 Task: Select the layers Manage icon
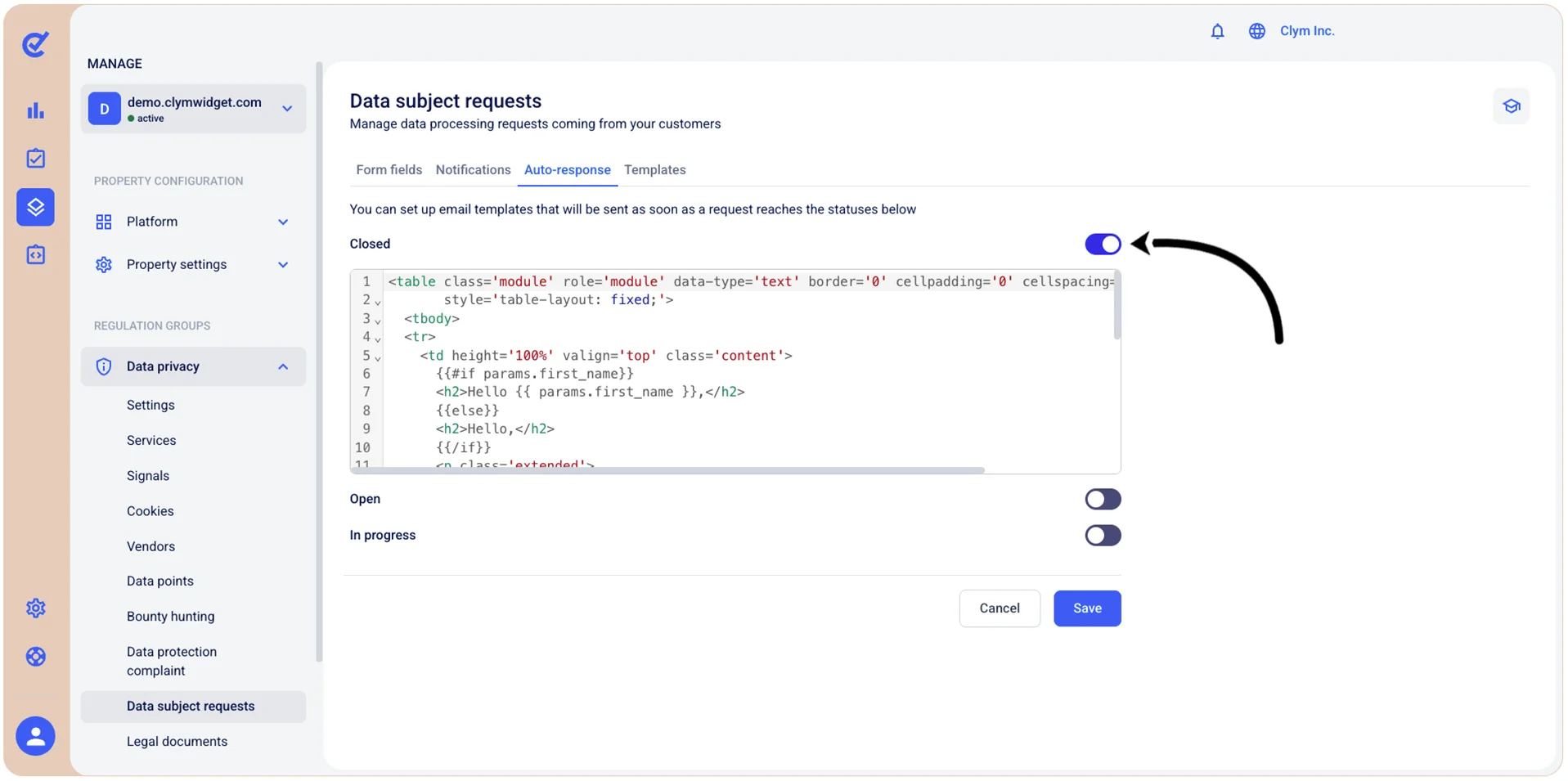35,207
